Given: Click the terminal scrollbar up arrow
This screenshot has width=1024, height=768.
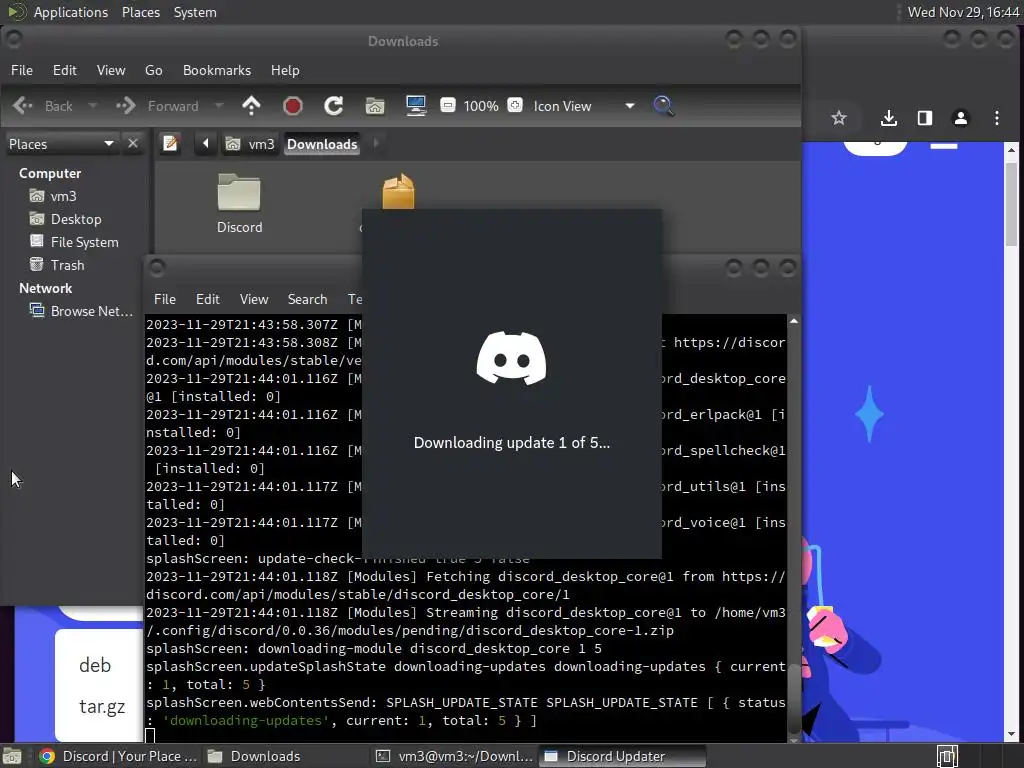Looking at the screenshot, I should (x=794, y=321).
